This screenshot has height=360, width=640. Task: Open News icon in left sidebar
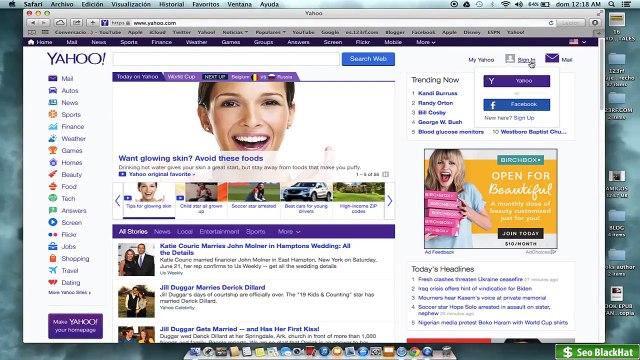point(53,102)
